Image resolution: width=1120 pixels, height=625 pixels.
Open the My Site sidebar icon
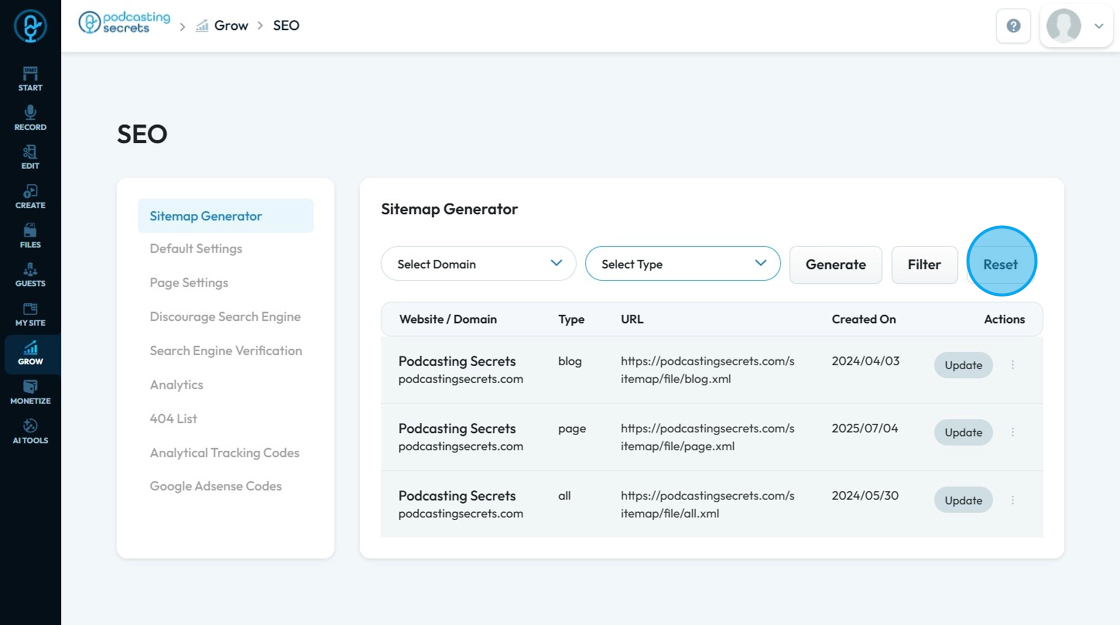(x=30, y=314)
